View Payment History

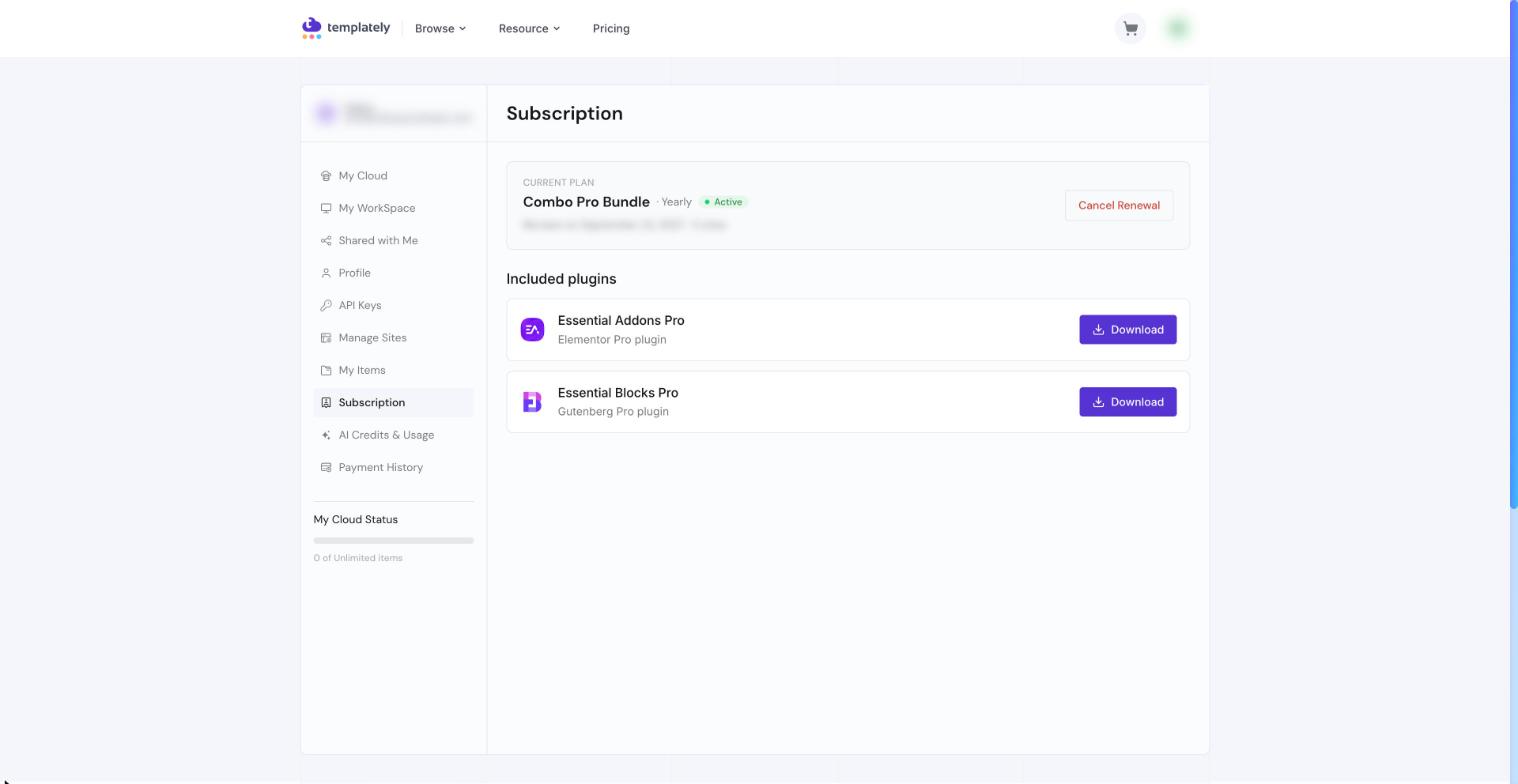(x=393, y=468)
